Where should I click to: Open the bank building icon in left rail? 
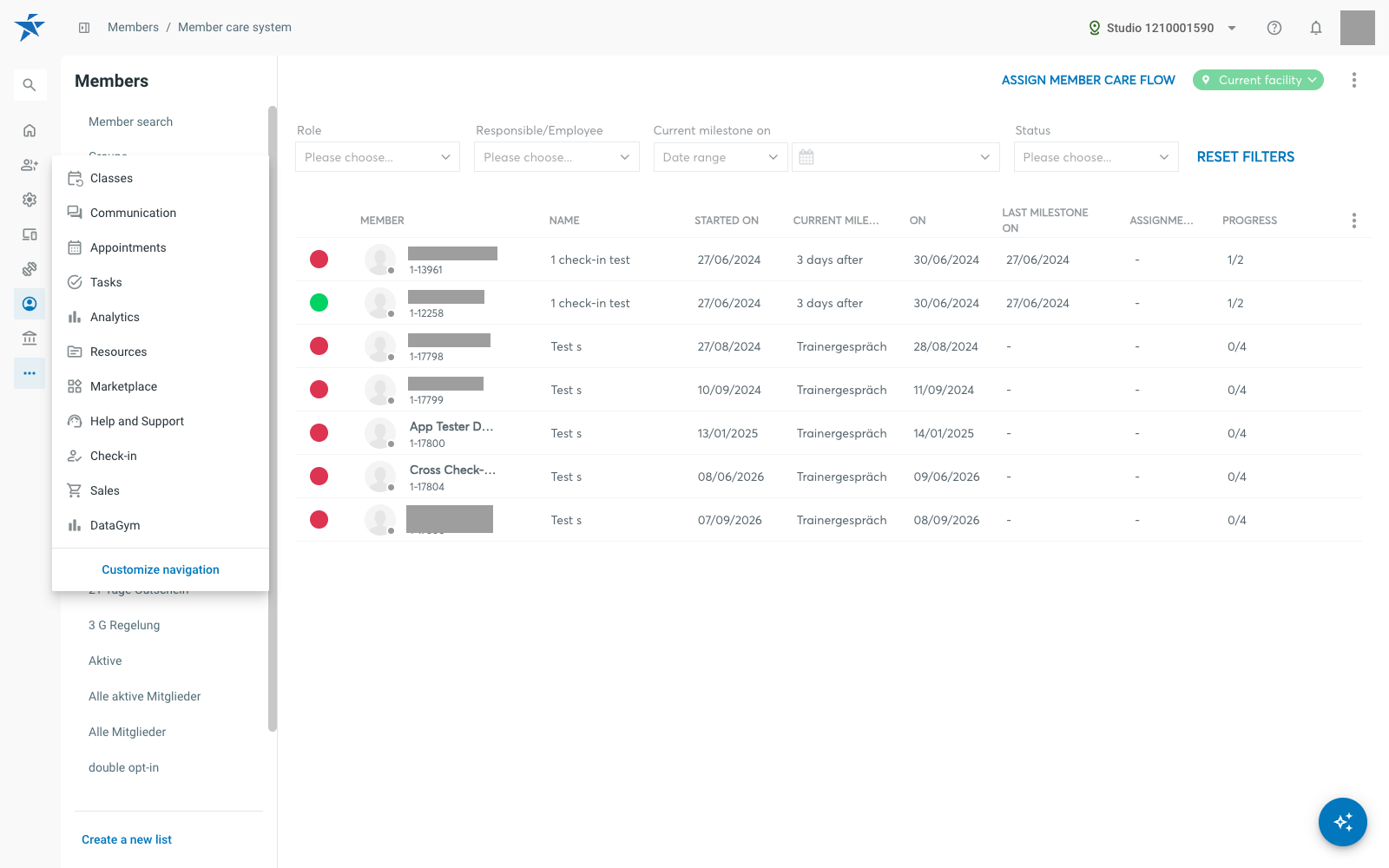pos(30,339)
